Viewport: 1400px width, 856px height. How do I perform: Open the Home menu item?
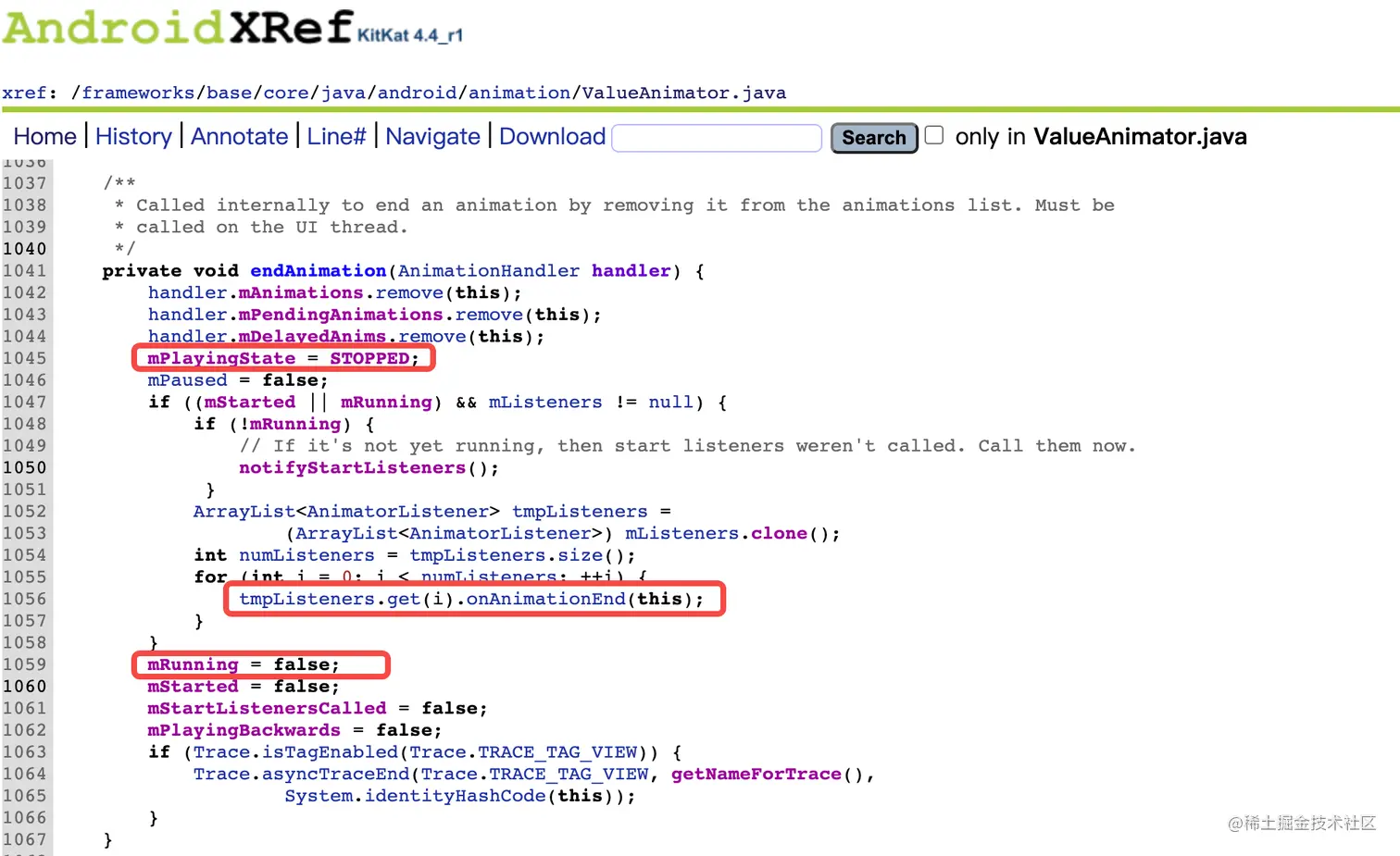[x=44, y=137]
